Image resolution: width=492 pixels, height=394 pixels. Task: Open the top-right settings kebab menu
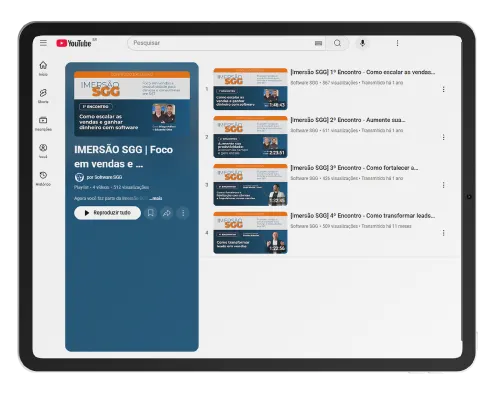click(397, 43)
